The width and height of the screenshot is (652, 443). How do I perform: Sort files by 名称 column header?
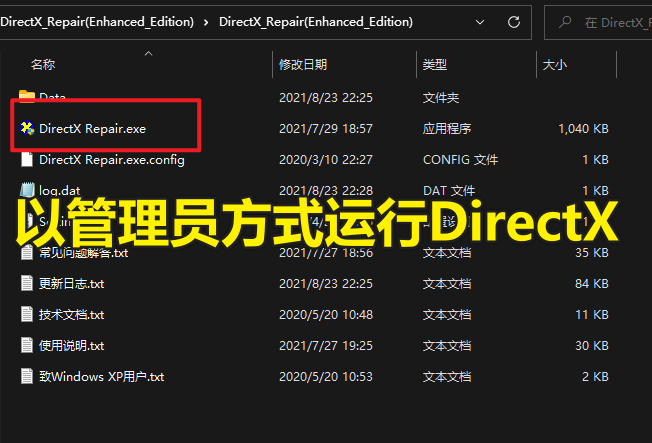point(43,65)
